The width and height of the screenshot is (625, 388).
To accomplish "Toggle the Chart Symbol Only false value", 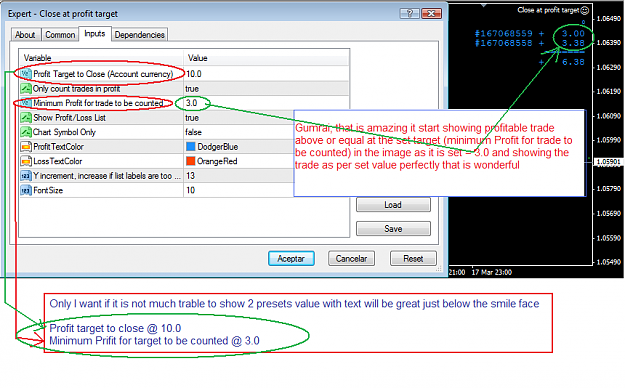I will pos(193,132).
